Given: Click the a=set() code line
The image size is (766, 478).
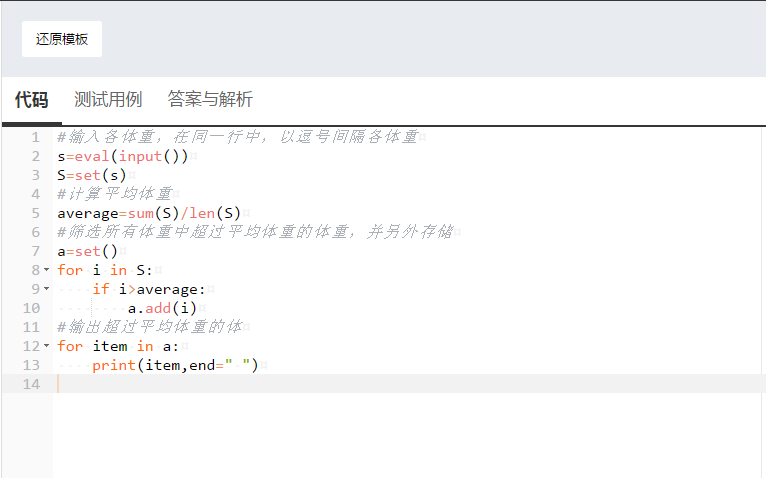Looking at the screenshot, I should click(x=87, y=251).
